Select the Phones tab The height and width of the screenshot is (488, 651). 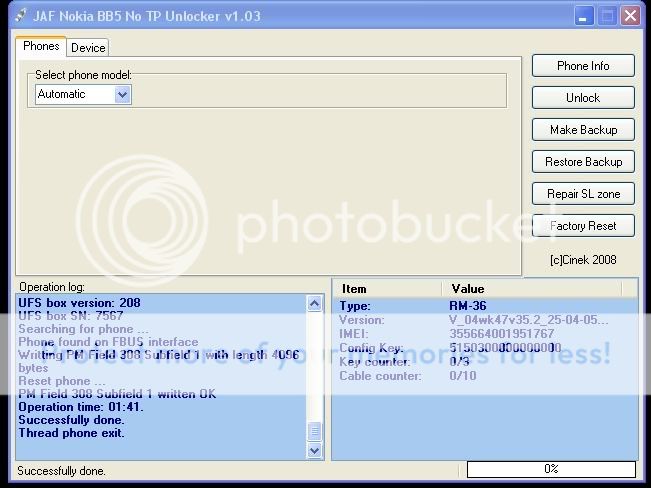click(41, 46)
